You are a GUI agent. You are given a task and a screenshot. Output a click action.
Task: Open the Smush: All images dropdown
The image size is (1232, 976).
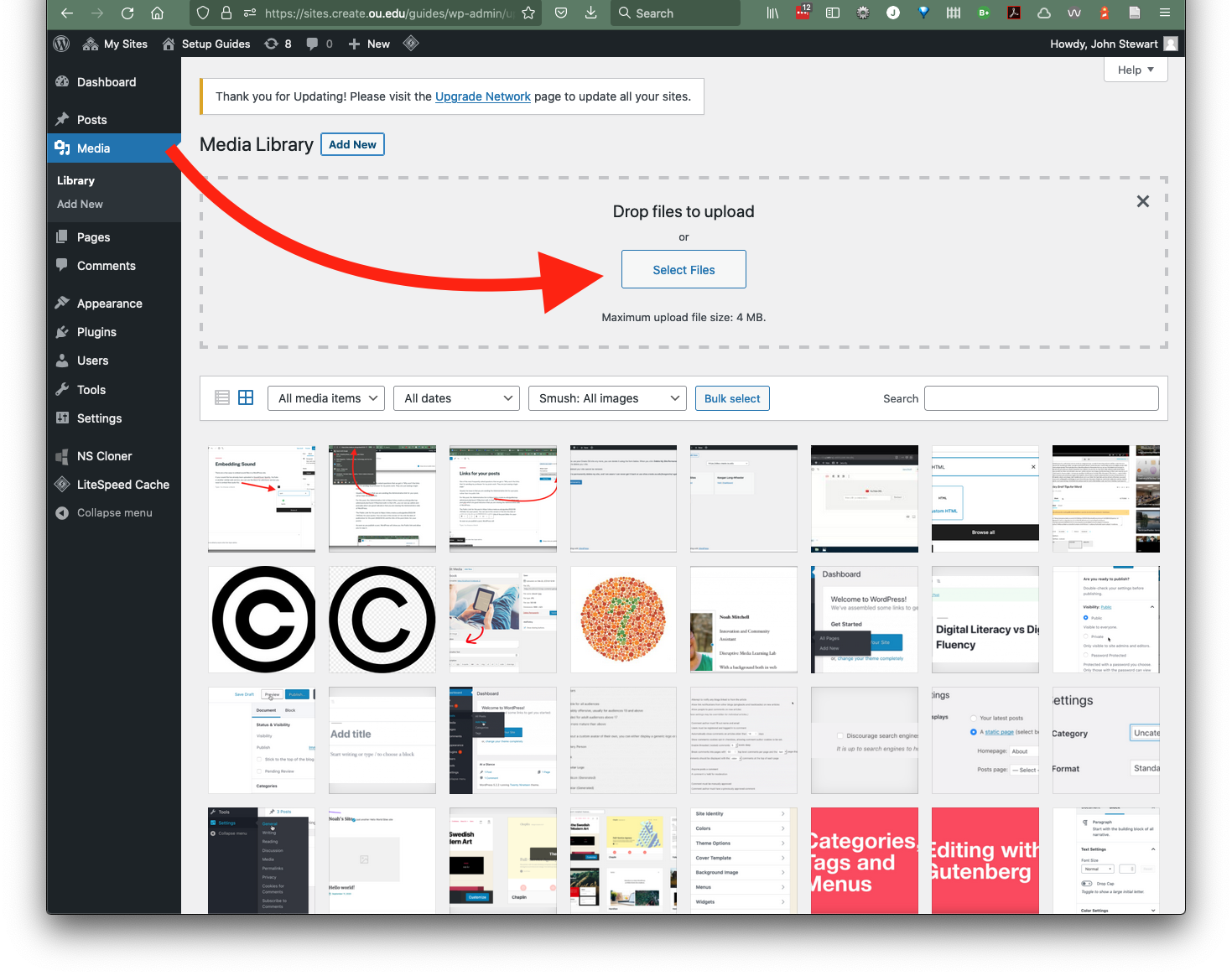click(x=607, y=397)
